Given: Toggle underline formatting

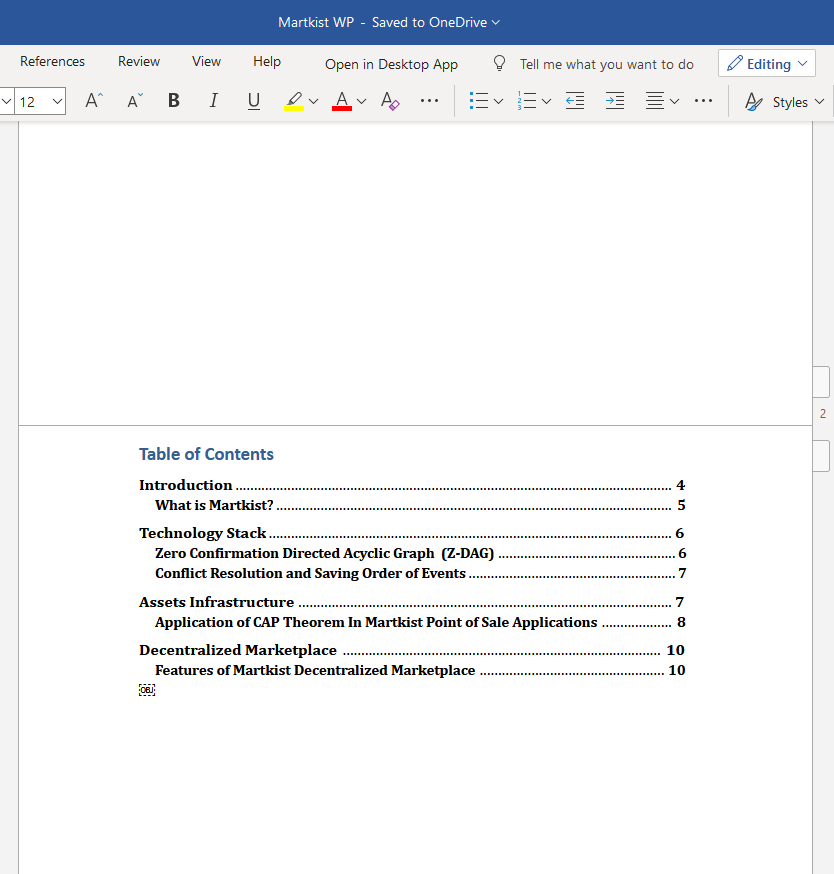Looking at the screenshot, I should (254, 101).
